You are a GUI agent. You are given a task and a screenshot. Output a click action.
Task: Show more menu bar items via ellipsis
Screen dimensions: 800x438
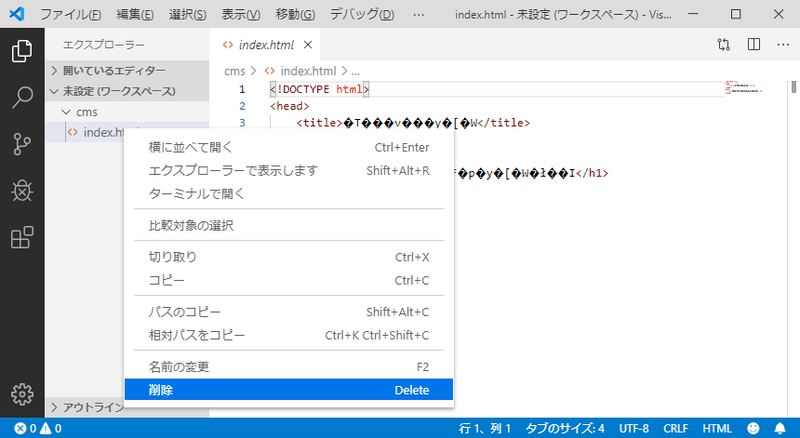click(x=419, y=14)
